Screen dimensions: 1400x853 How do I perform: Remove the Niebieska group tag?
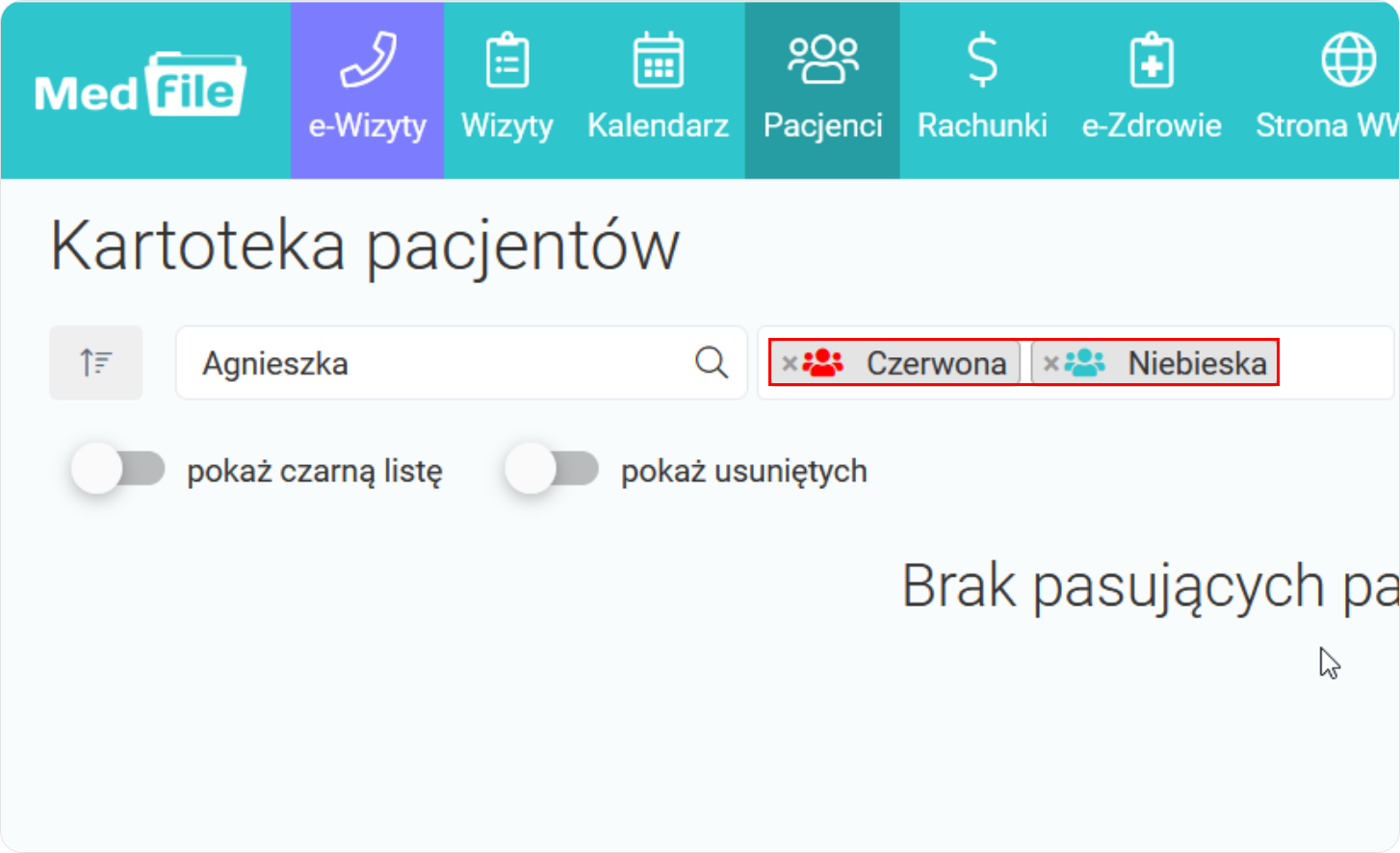(x=1050, y=364)
